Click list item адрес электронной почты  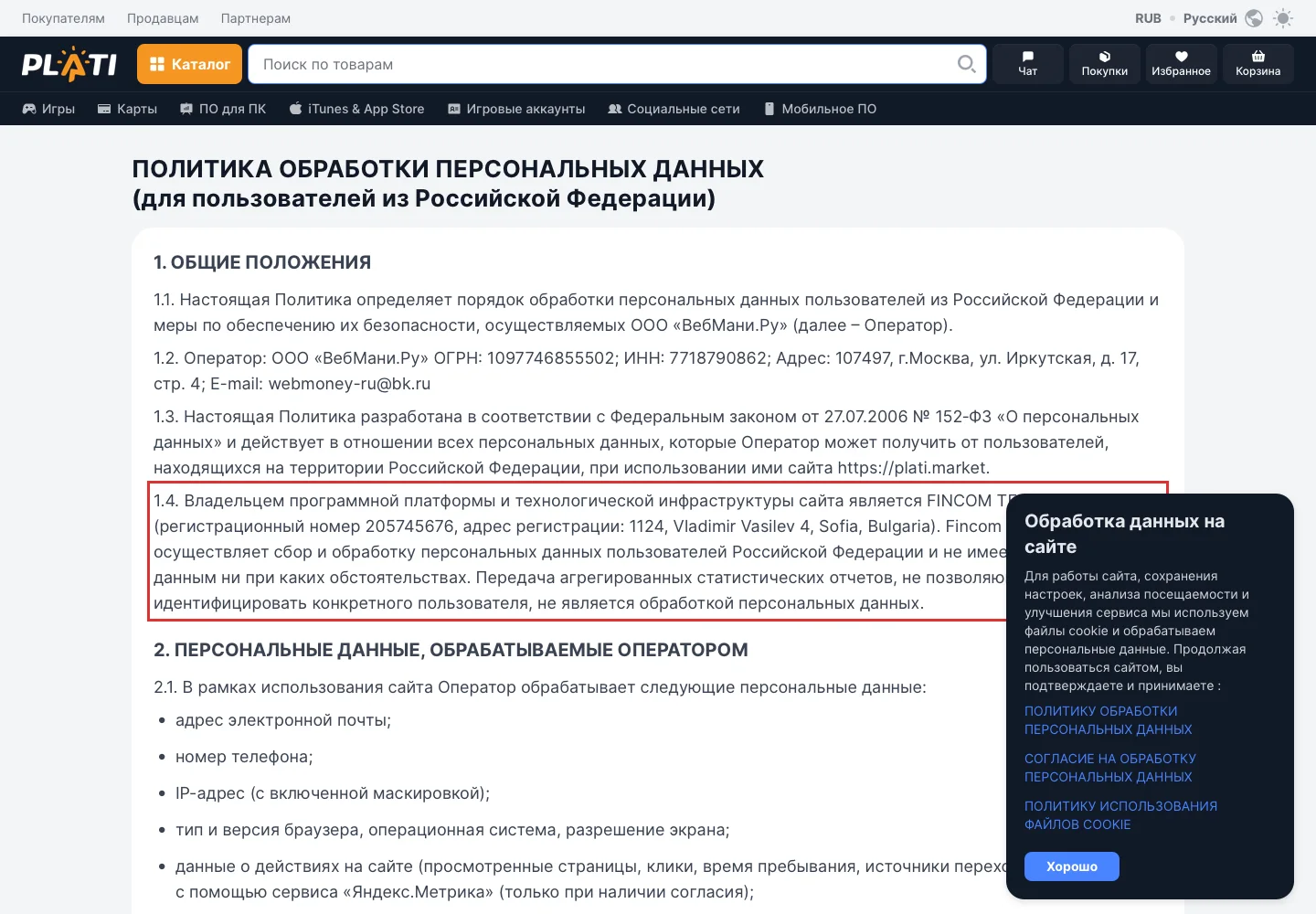(x=283, y=720)
